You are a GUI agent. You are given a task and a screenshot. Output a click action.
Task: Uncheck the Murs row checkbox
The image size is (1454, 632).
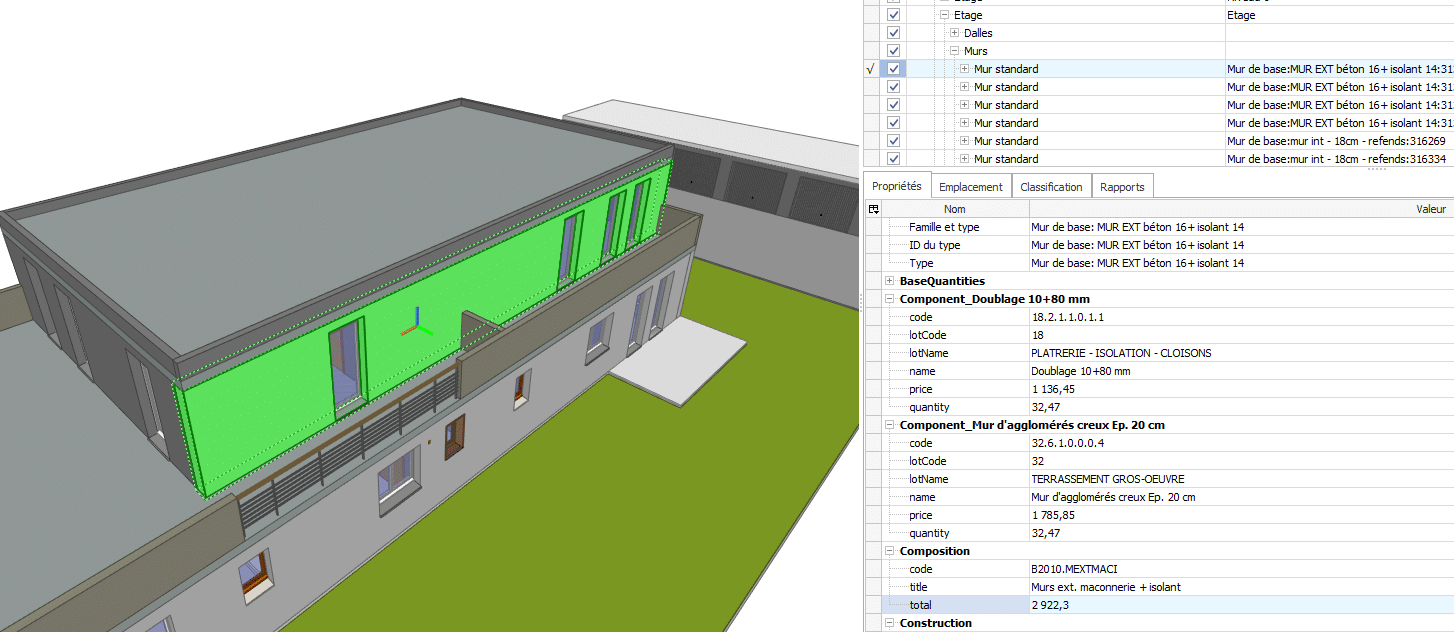click(x=893, y=51)
